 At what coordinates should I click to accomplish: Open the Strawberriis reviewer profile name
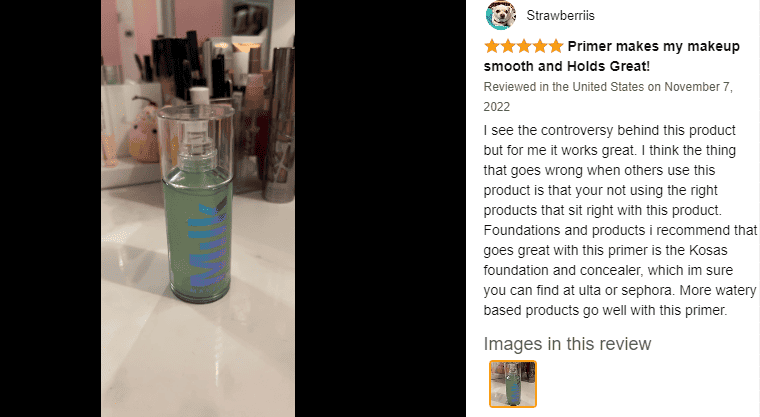coord(560,16)
